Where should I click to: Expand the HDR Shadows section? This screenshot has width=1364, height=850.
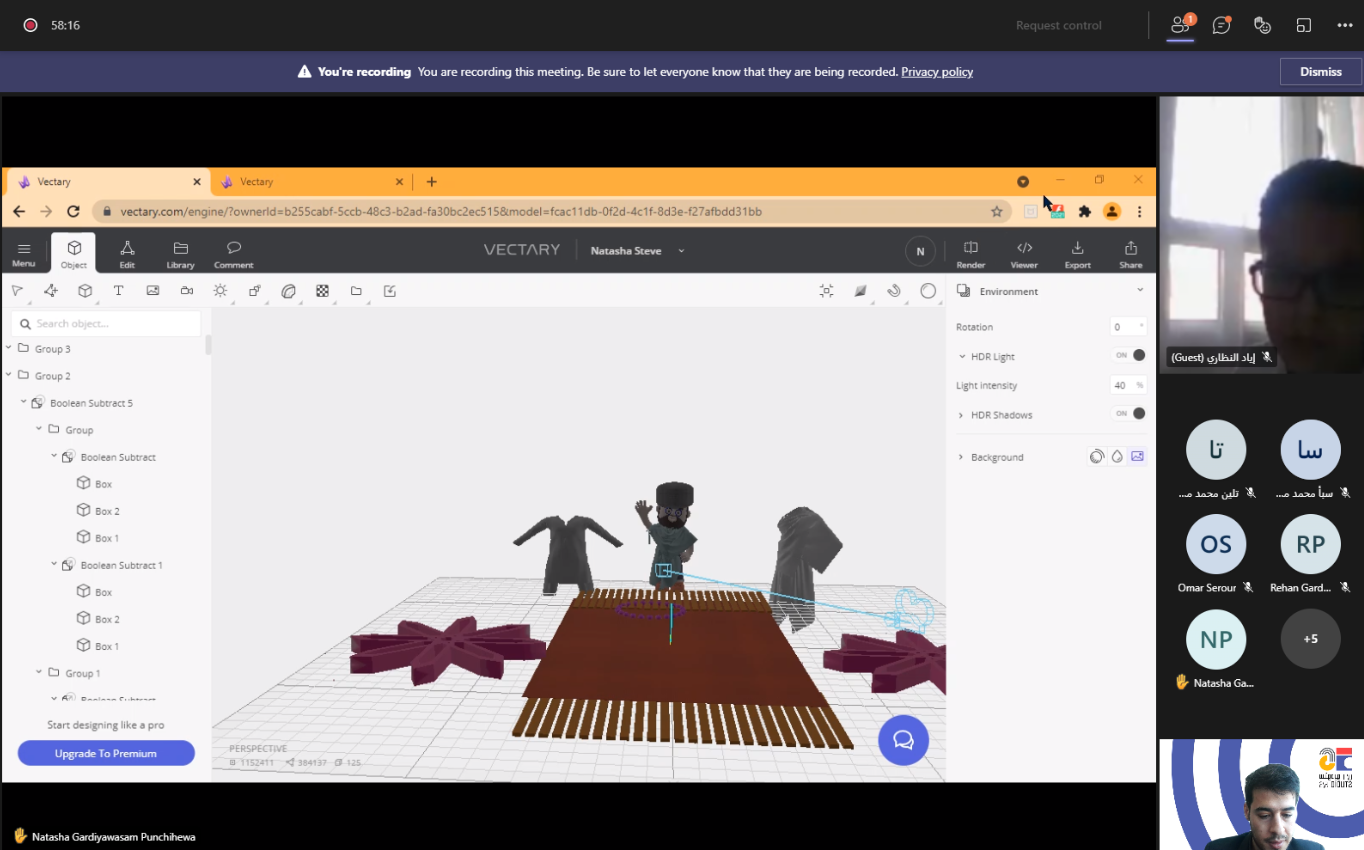[962, 414]
